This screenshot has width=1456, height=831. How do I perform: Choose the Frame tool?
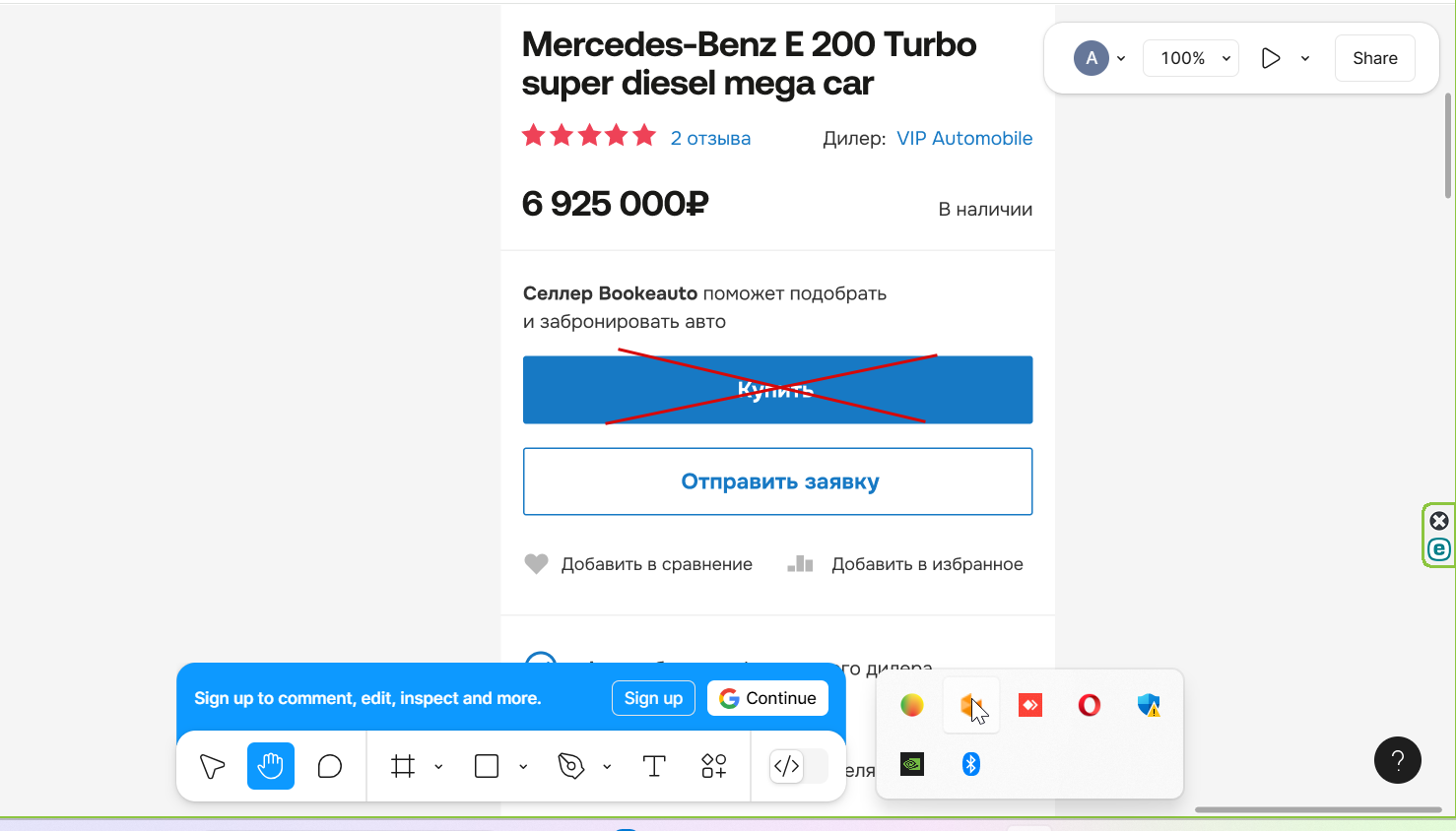coord(403,766)
